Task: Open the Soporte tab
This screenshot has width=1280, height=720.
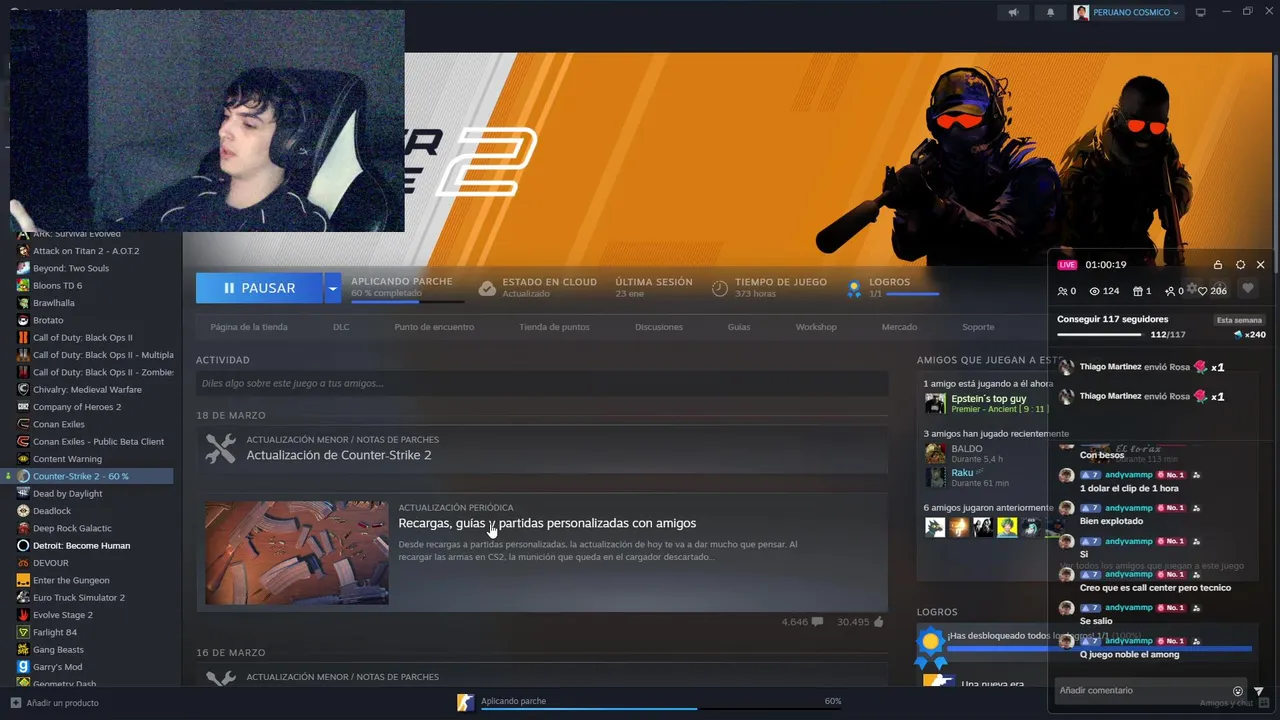Action: click(978, 327)
